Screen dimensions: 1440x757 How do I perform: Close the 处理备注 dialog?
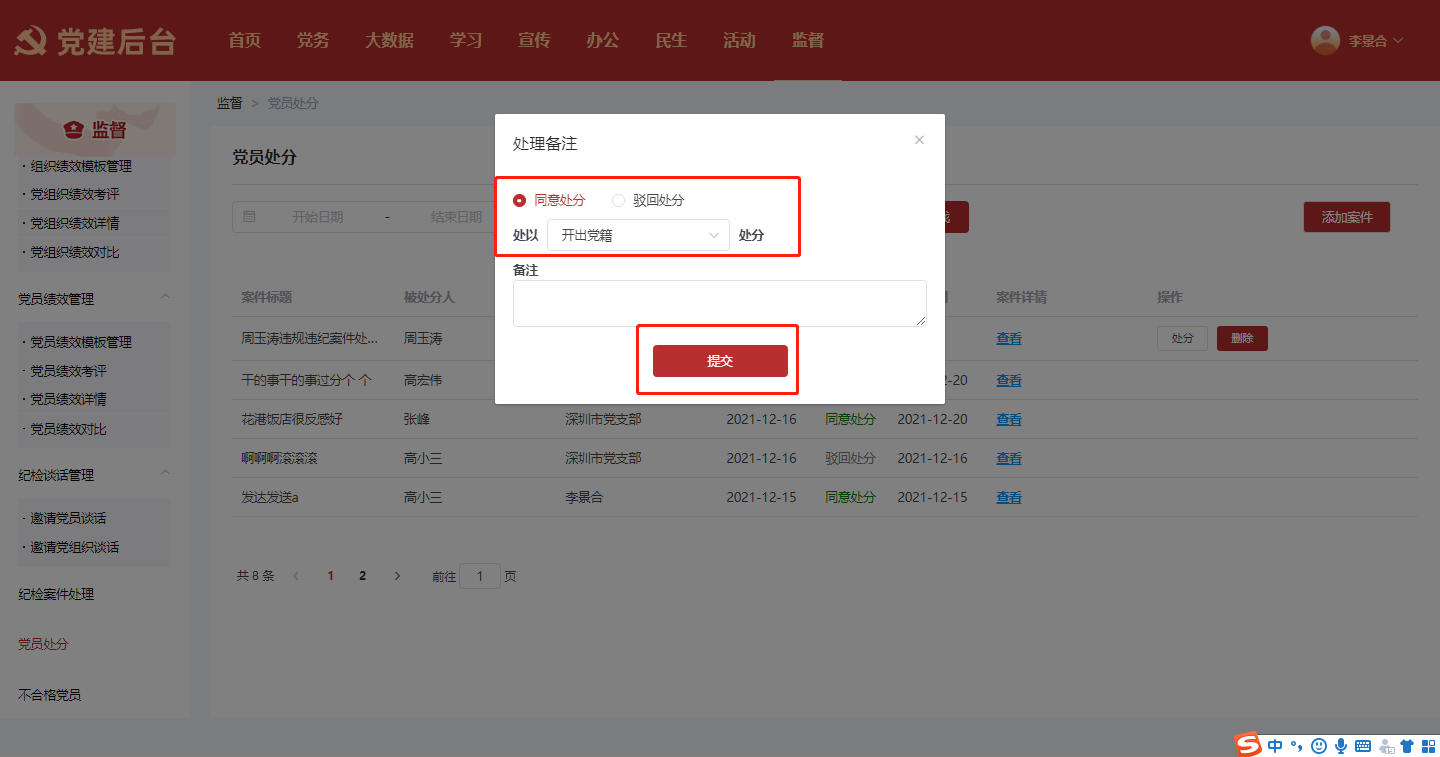[x=919, y=140]
